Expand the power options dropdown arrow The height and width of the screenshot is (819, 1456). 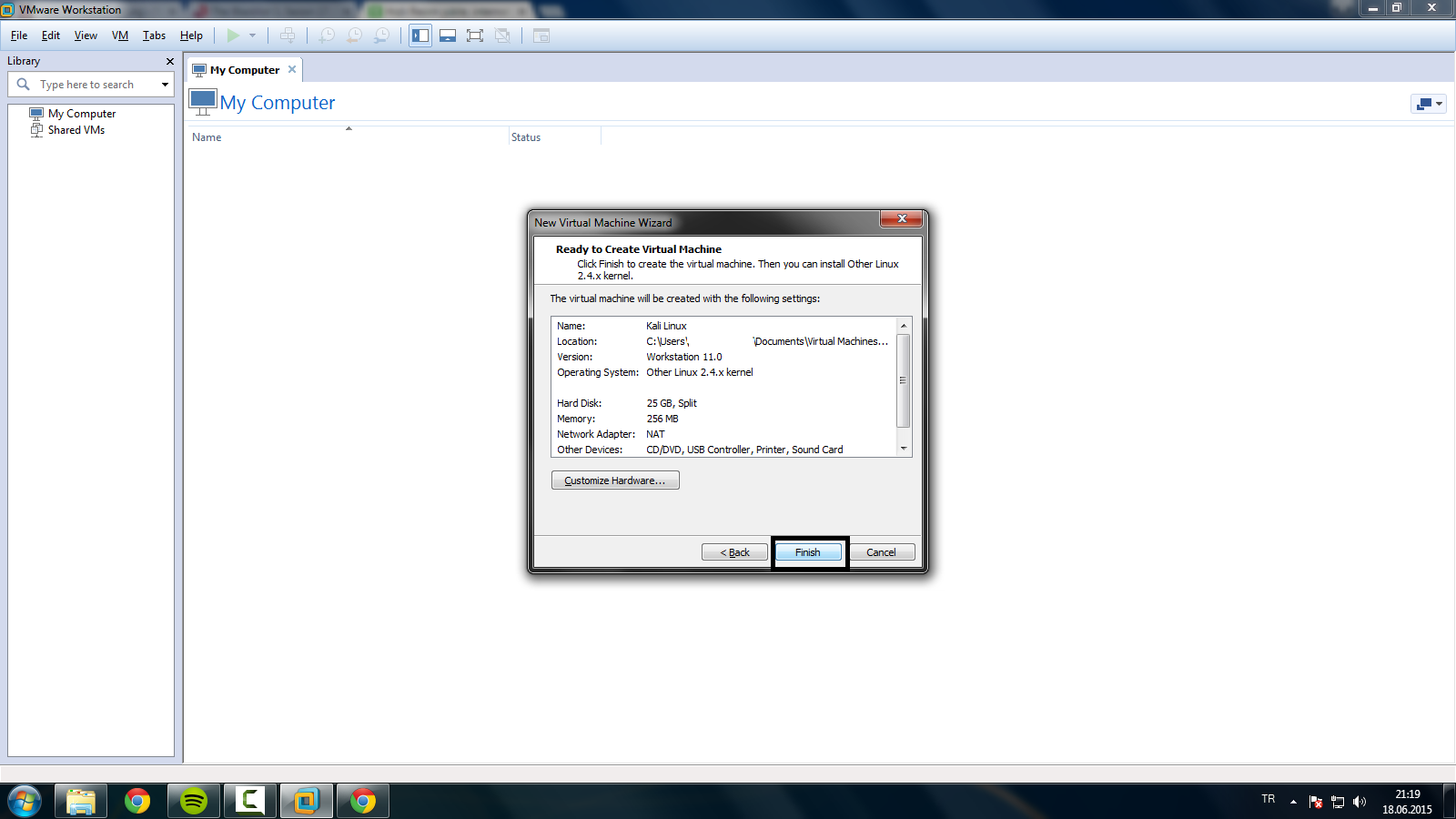coord(252,35)
